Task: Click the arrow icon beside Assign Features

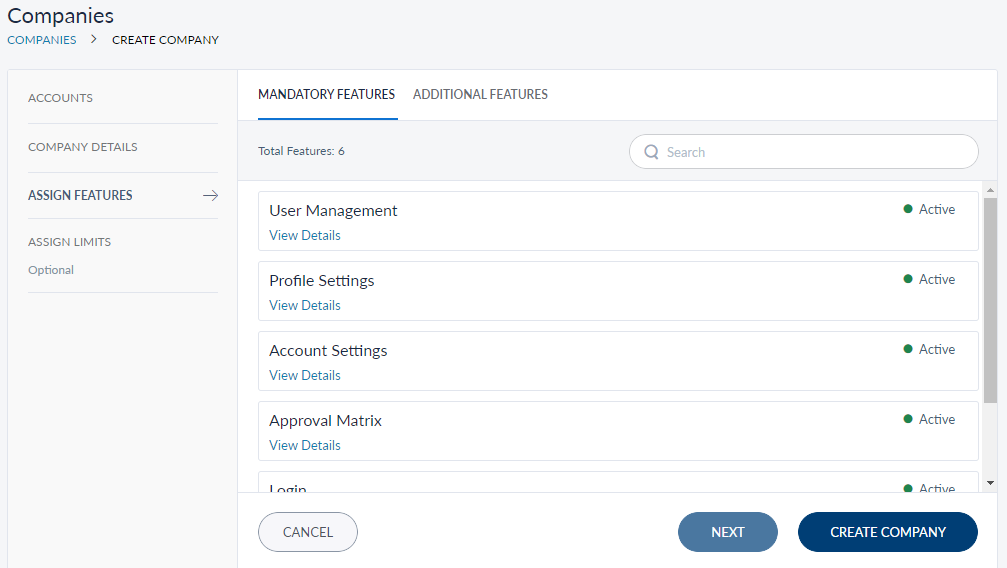Action: click(210, 196)
